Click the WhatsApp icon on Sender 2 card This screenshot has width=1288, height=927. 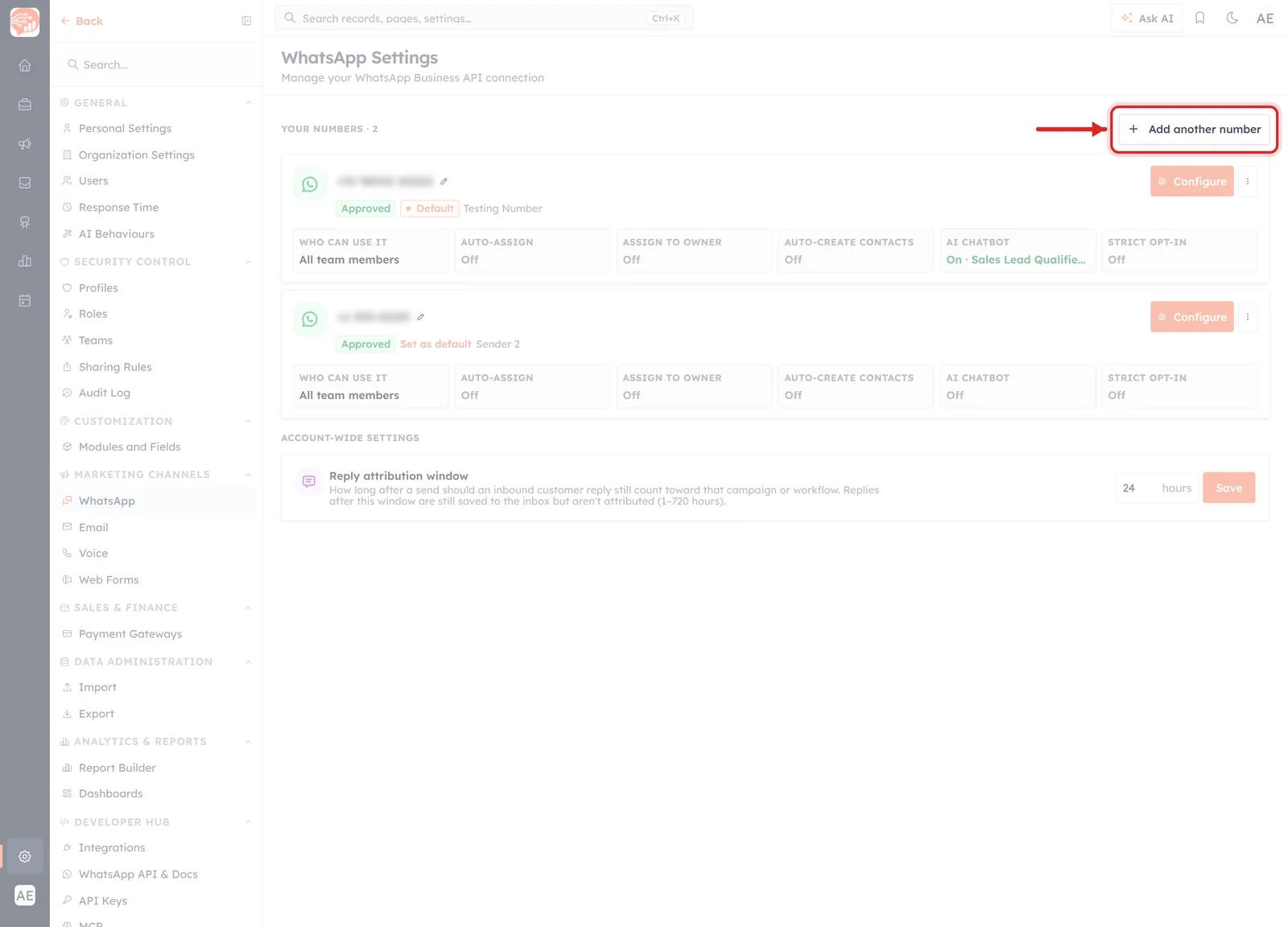point(310,319)
